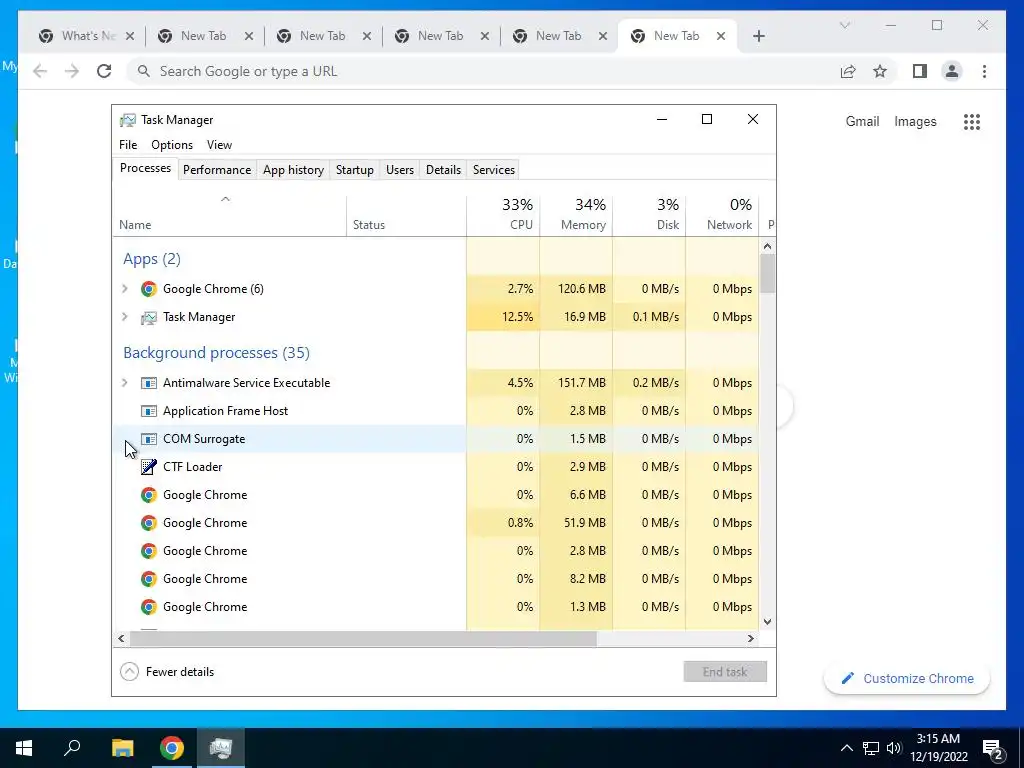Select the Google Chrome 2.8 MB process
Image resolution: width=1024 pixels, height=768 pixels.
(436, 551)
